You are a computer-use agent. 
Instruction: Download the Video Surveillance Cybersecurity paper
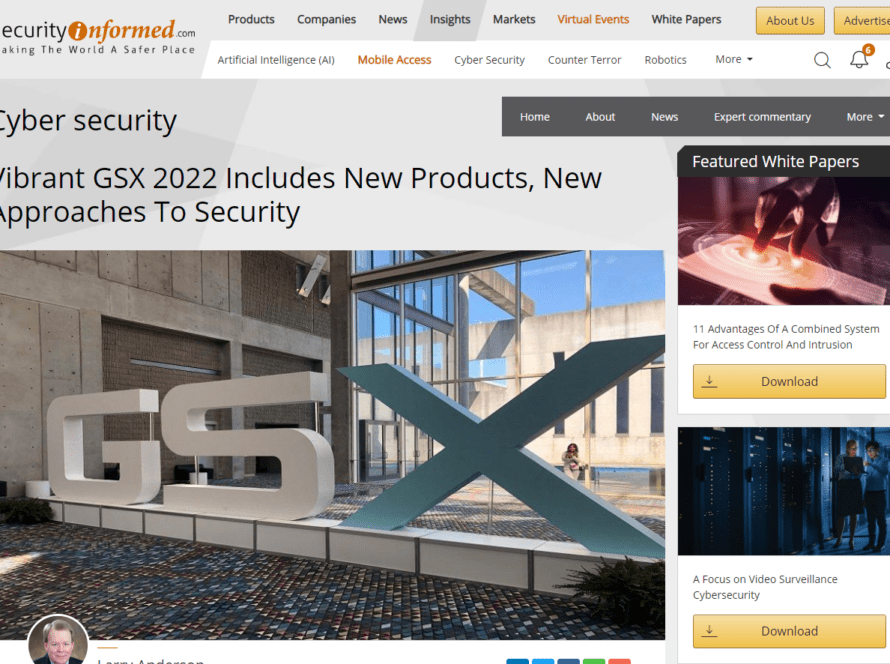pos(789,631)
